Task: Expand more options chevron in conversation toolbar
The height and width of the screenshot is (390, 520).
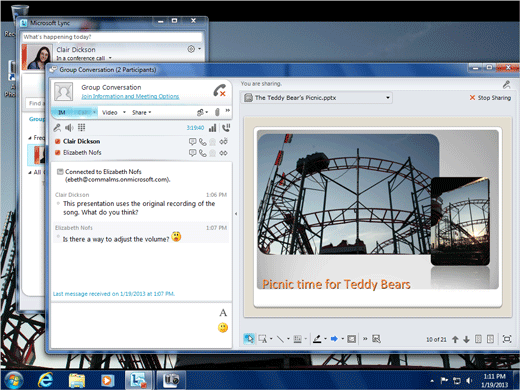Action: [228, 110]
